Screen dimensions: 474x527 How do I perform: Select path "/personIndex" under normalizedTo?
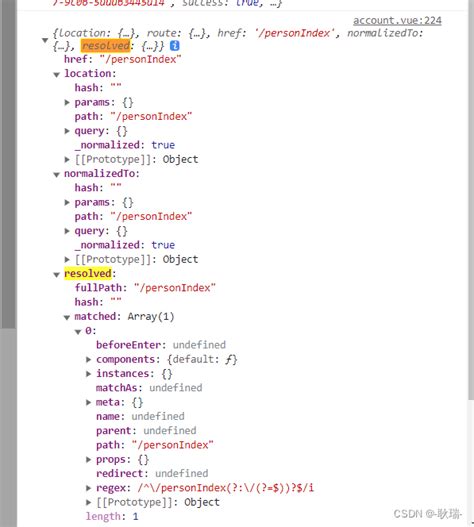point(133,216)
